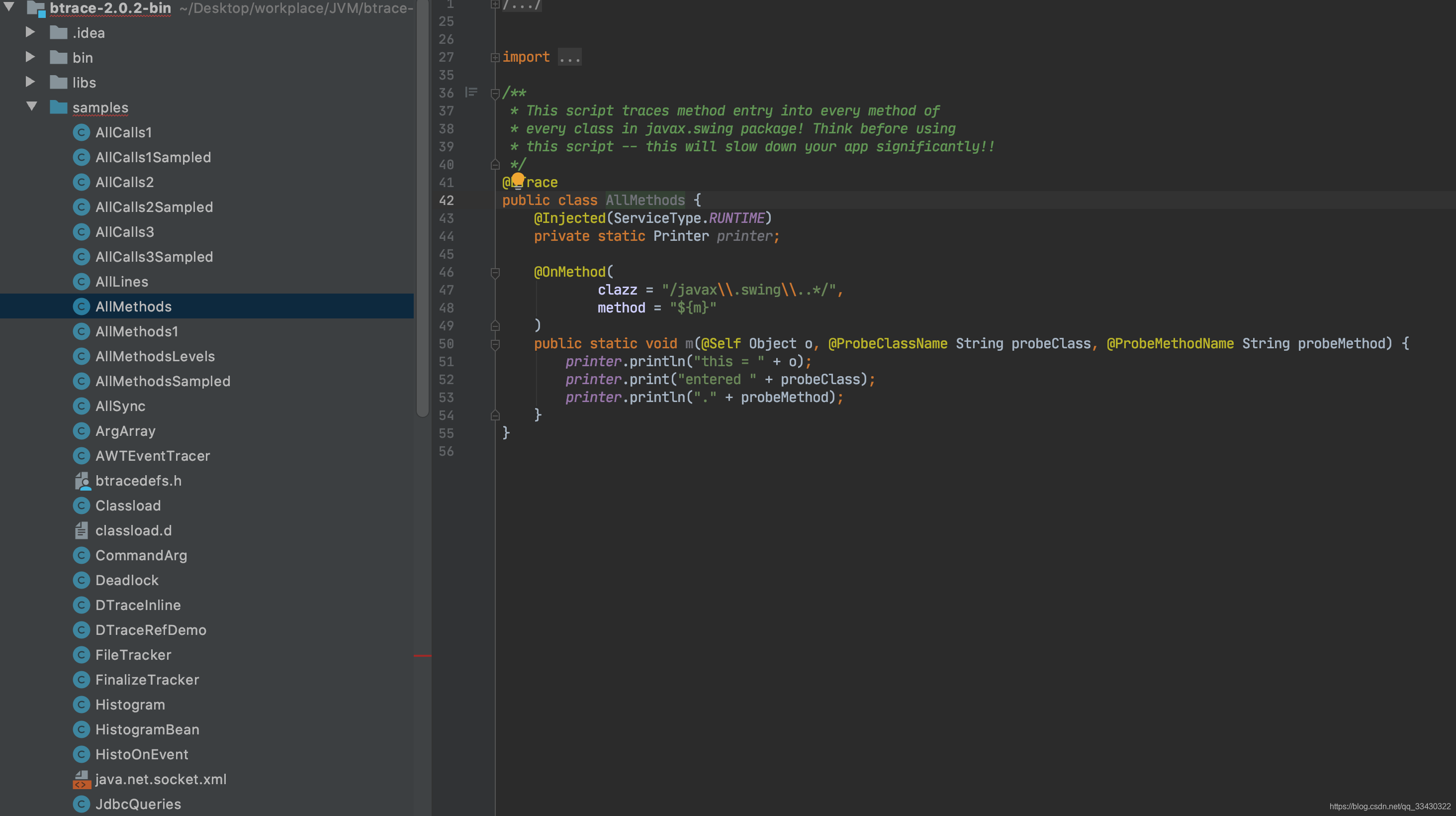Click ServiceType.RUNTIME constant on line 43
The width and height of the screenshot is (1456, 816).
[689, 218]
